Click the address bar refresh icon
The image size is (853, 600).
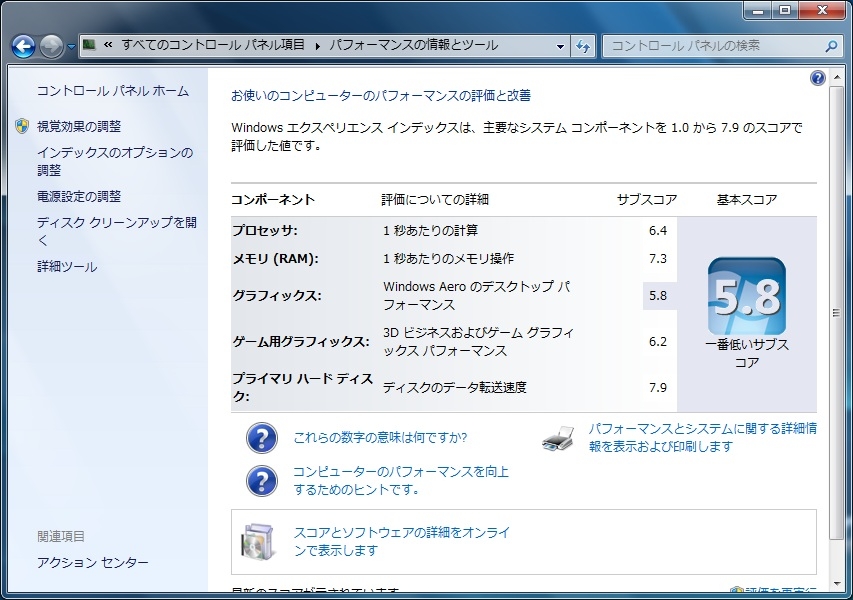point(584,46)
